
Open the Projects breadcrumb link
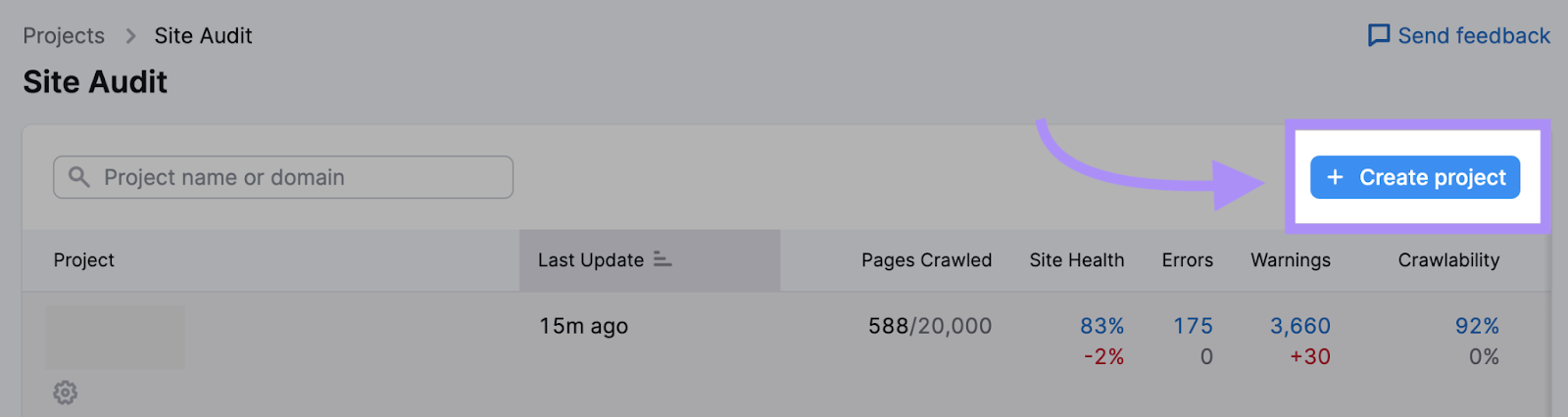pyautogui.click(x=64, y=36)
